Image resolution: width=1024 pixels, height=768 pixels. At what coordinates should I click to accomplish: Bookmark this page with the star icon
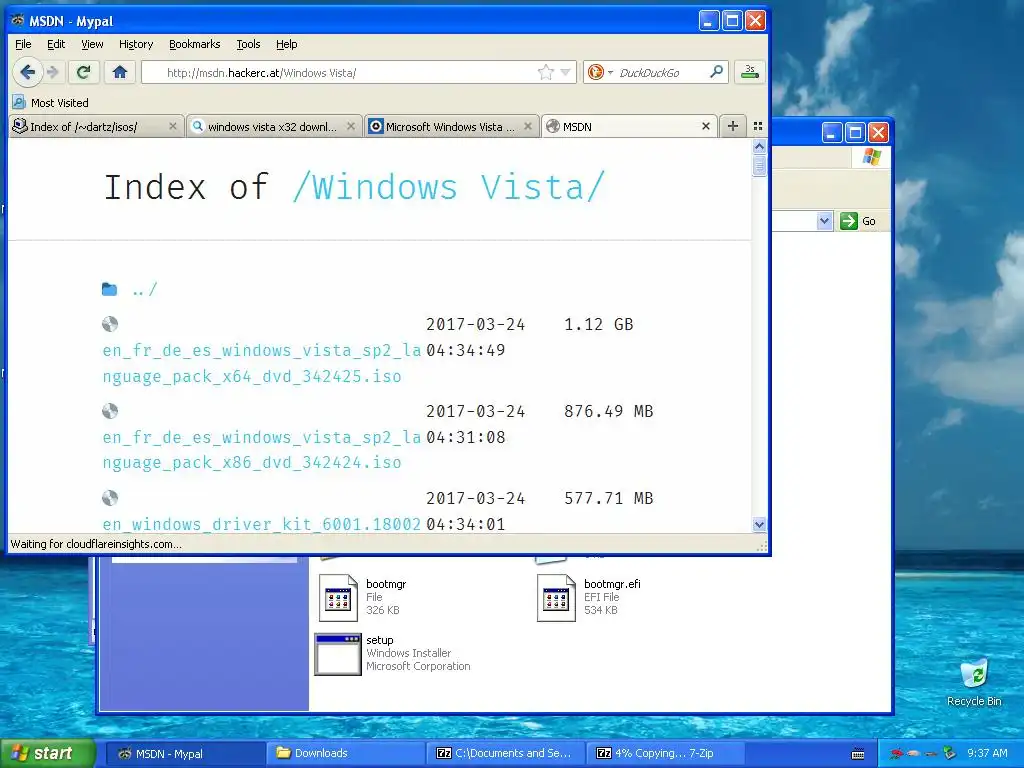tap(545, 72)
